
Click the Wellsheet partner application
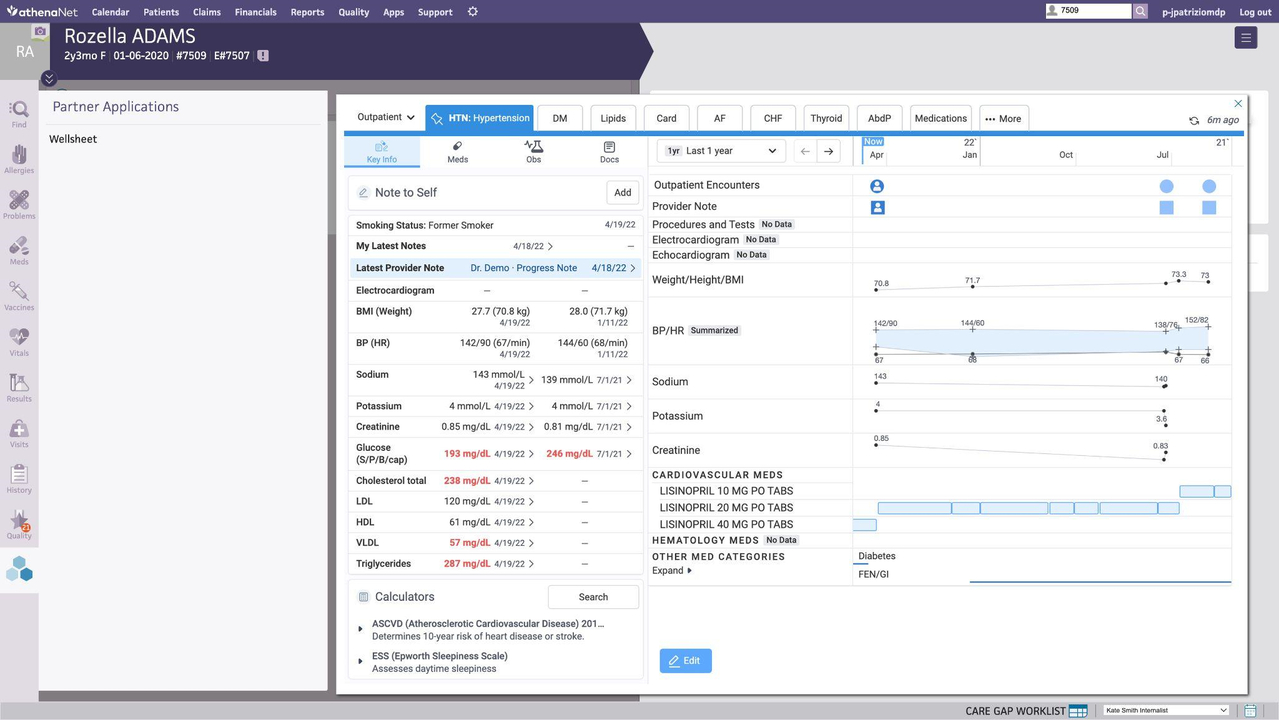[73, 139]
